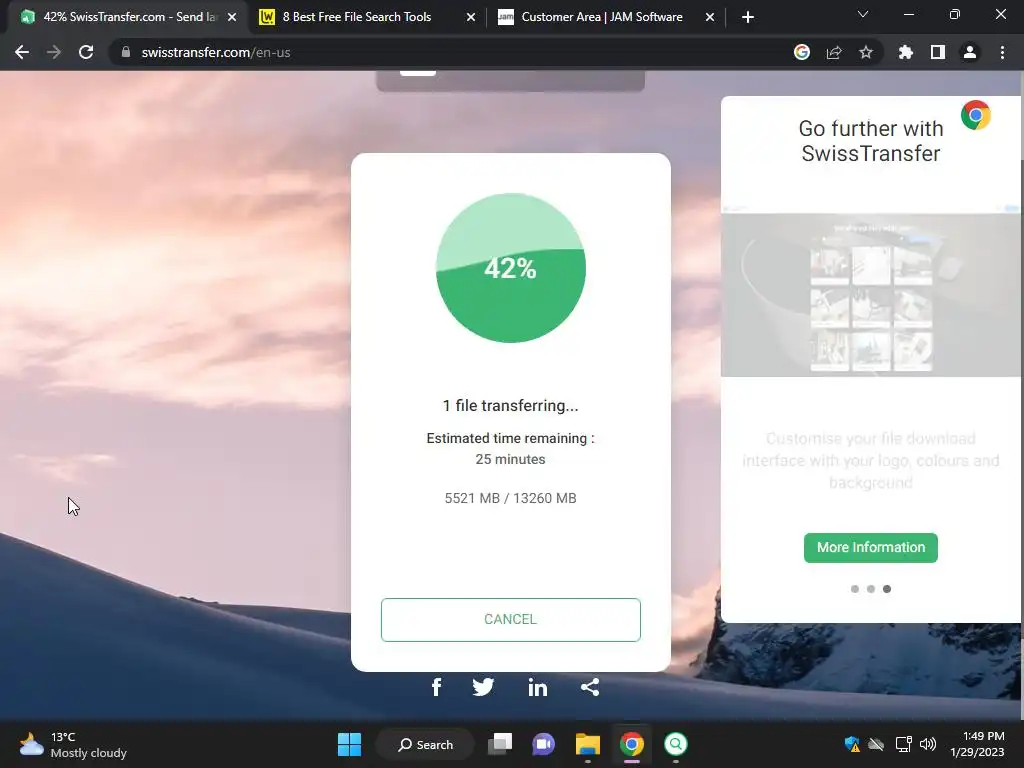Share on LinkedIn icon
The width and height of the screenshot is (1024, 768).
pyautogui.click(x=537, y=687)
